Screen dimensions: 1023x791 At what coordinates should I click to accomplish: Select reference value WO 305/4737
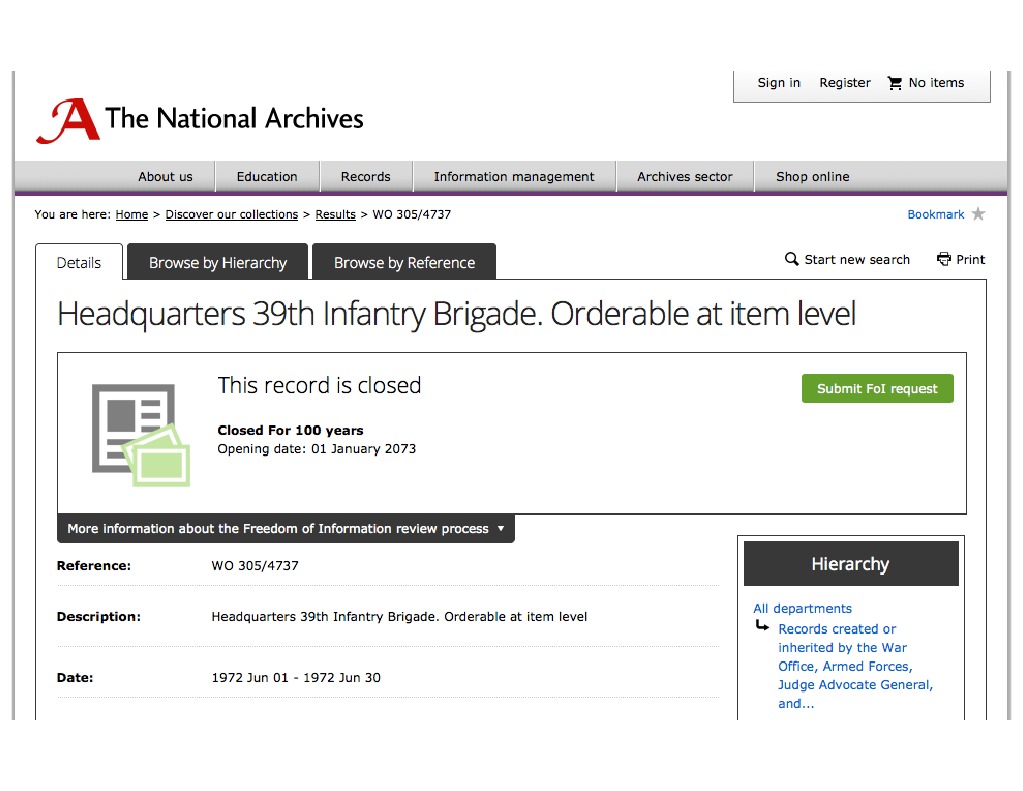(255, 566)
